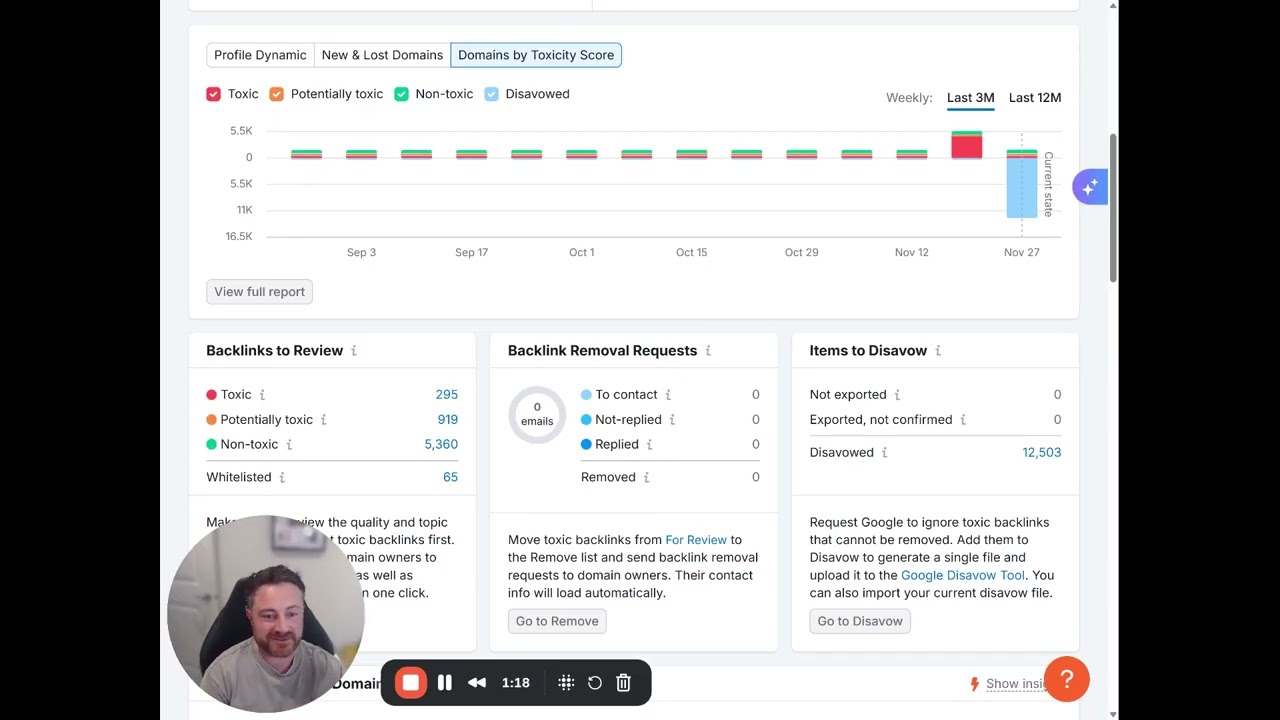Click the tall red toxic chart bar

click(x=966, y=147)
